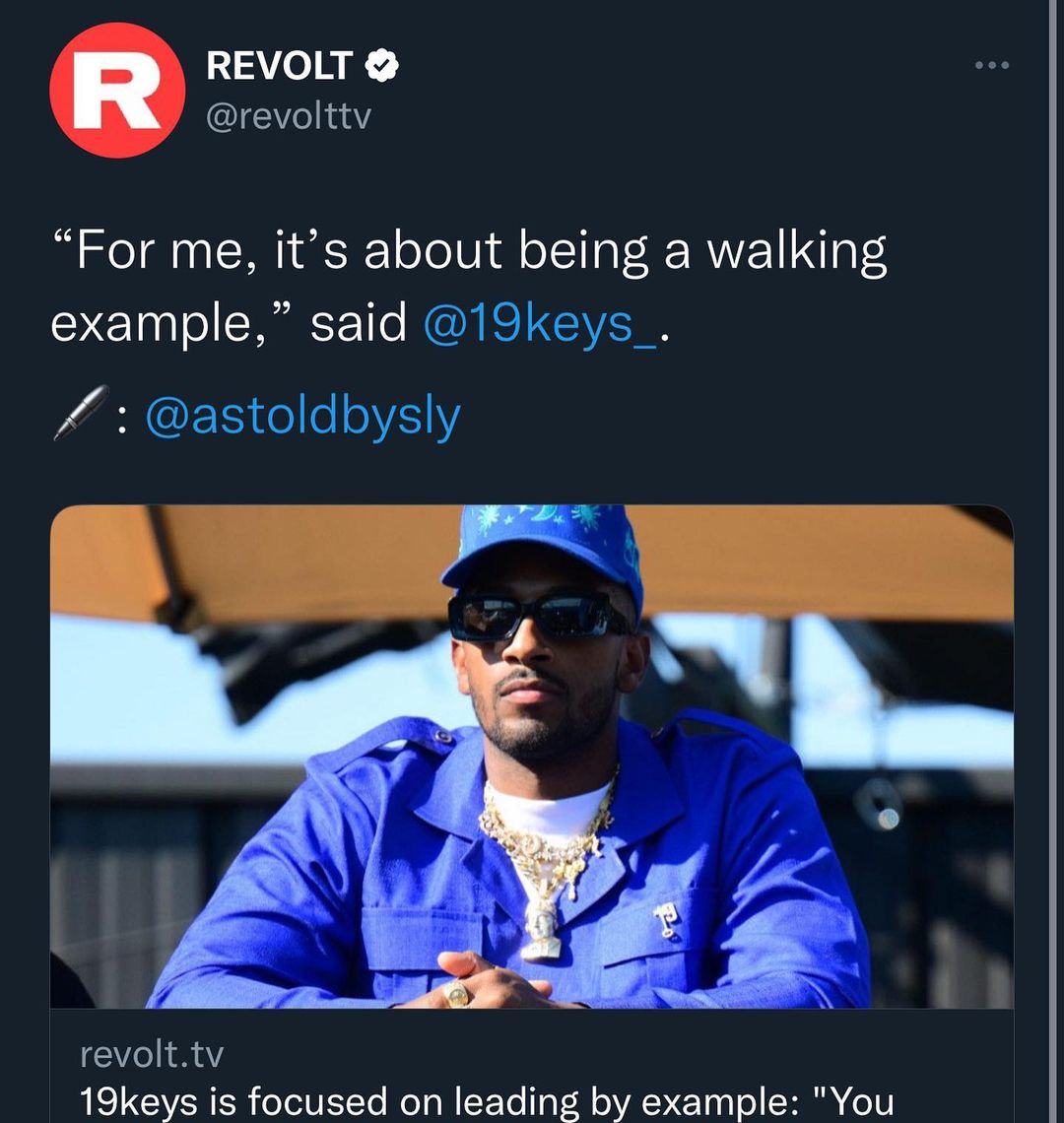The height and width of the screenshot is (1123, 1064).
Task: Click the black sunglasses in the photo
Action: [536, 616]
